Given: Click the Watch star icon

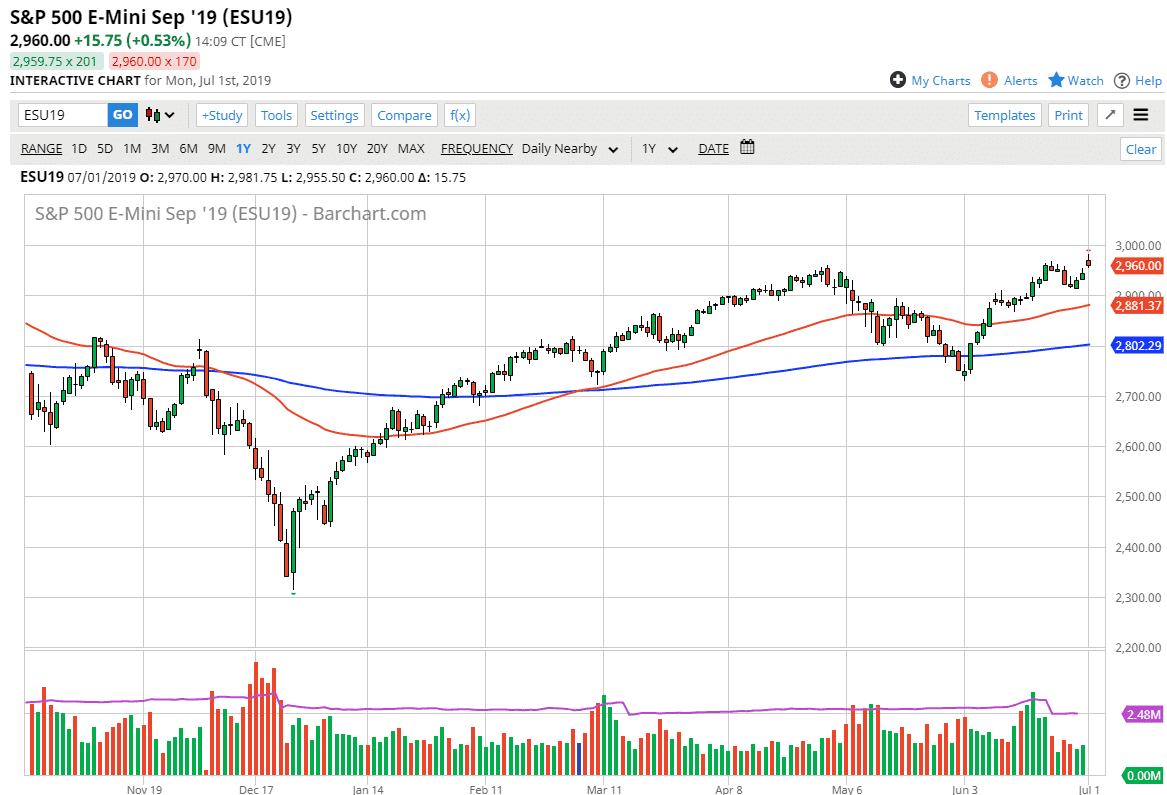Looking at the screenshot, I should pos(1059,80).
